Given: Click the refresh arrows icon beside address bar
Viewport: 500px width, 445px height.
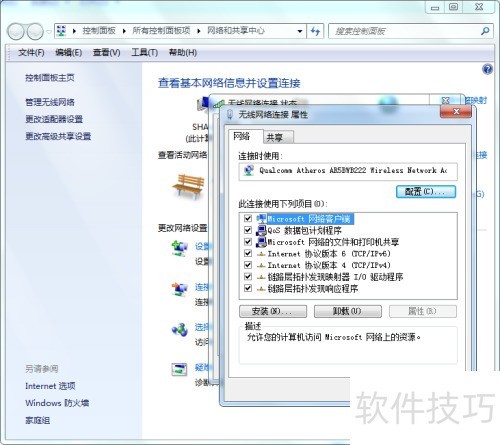Looking at the screenshot, I should (x=315, y=31).
